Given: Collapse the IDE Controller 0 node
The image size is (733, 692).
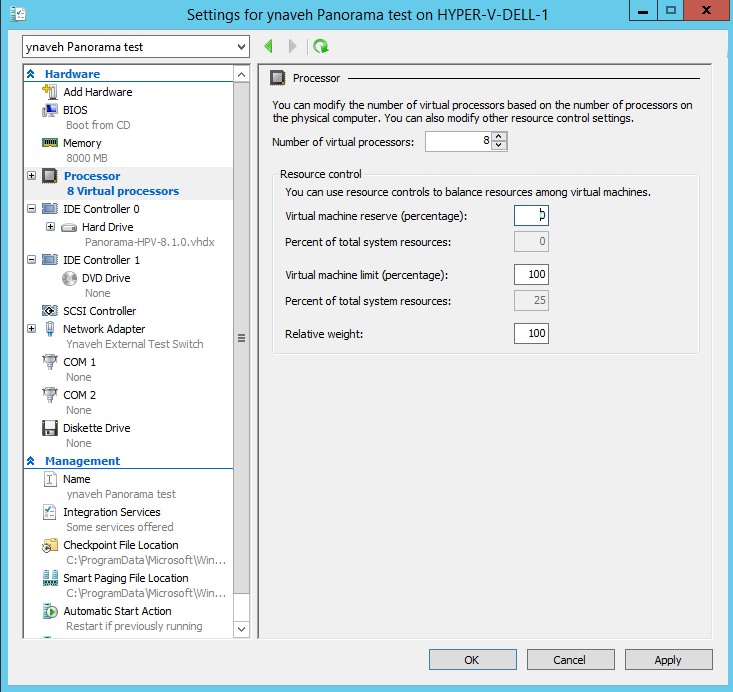Looking at the screenshot, I should coord(32,209).
